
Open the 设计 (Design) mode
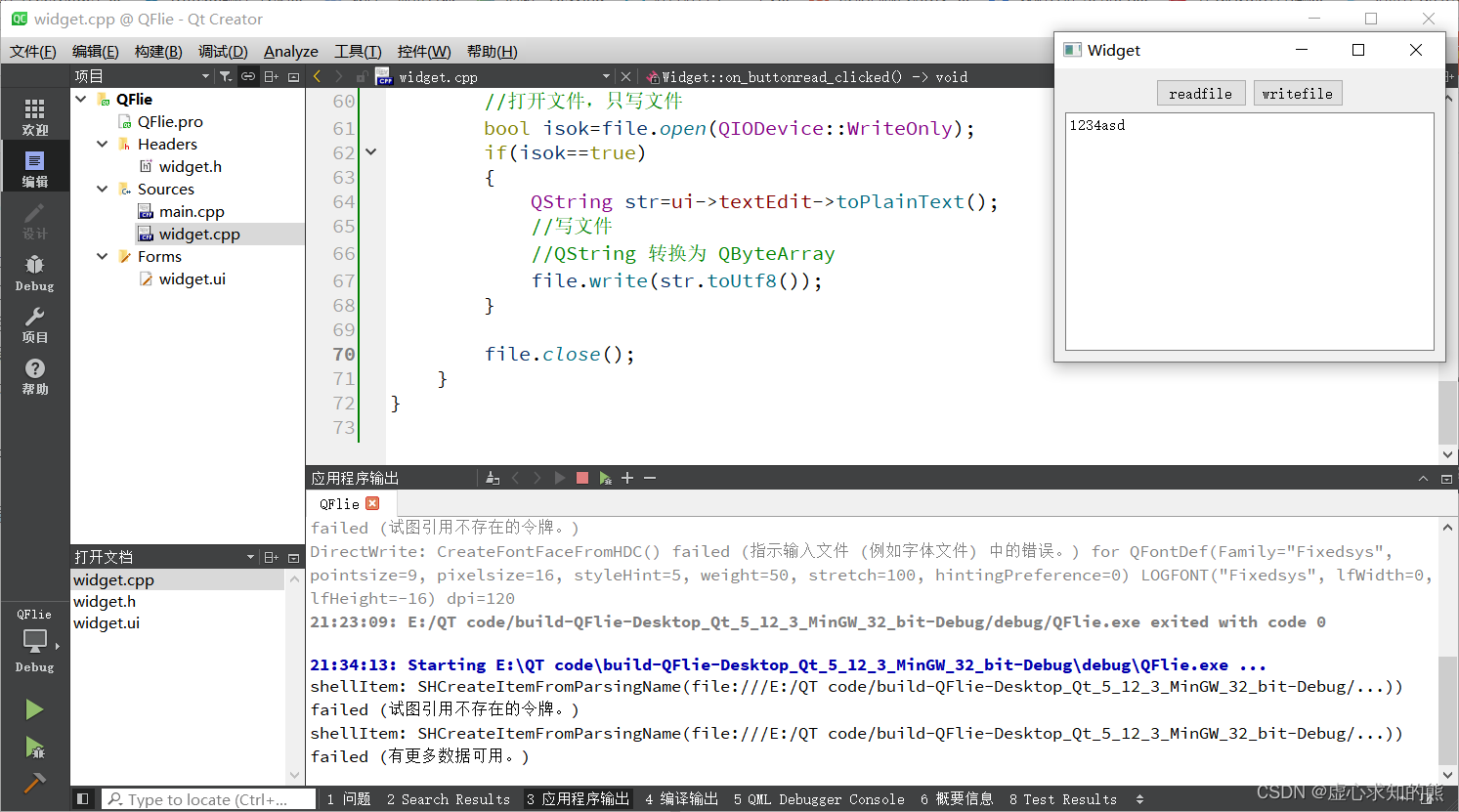35,220
